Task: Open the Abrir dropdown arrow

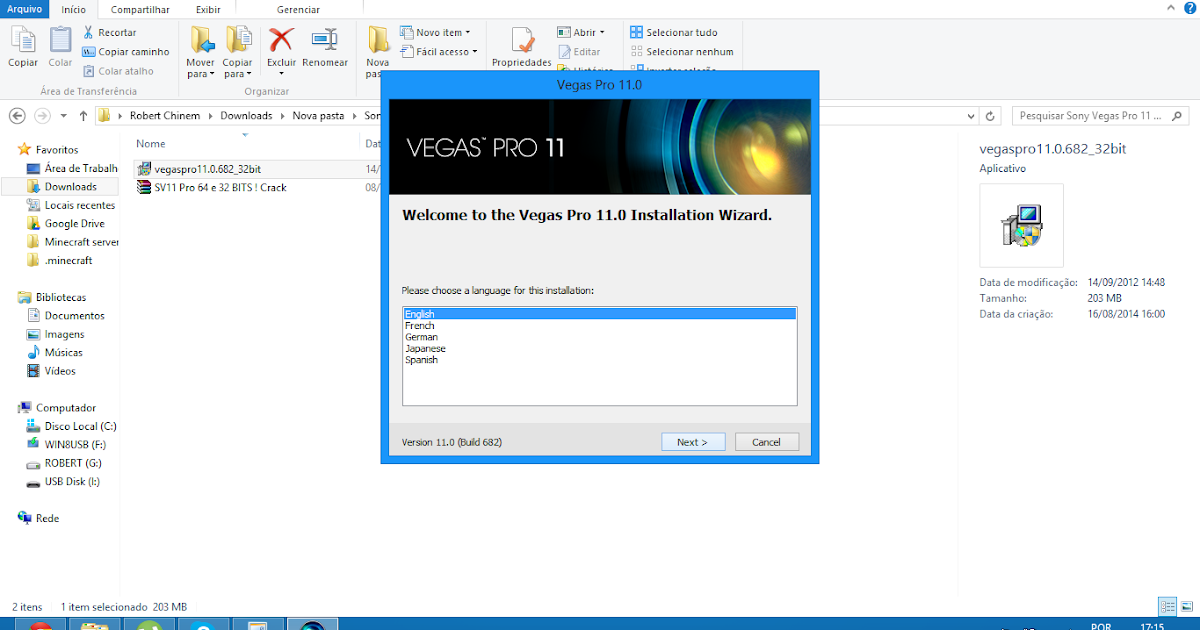Action: click(602, 33)
